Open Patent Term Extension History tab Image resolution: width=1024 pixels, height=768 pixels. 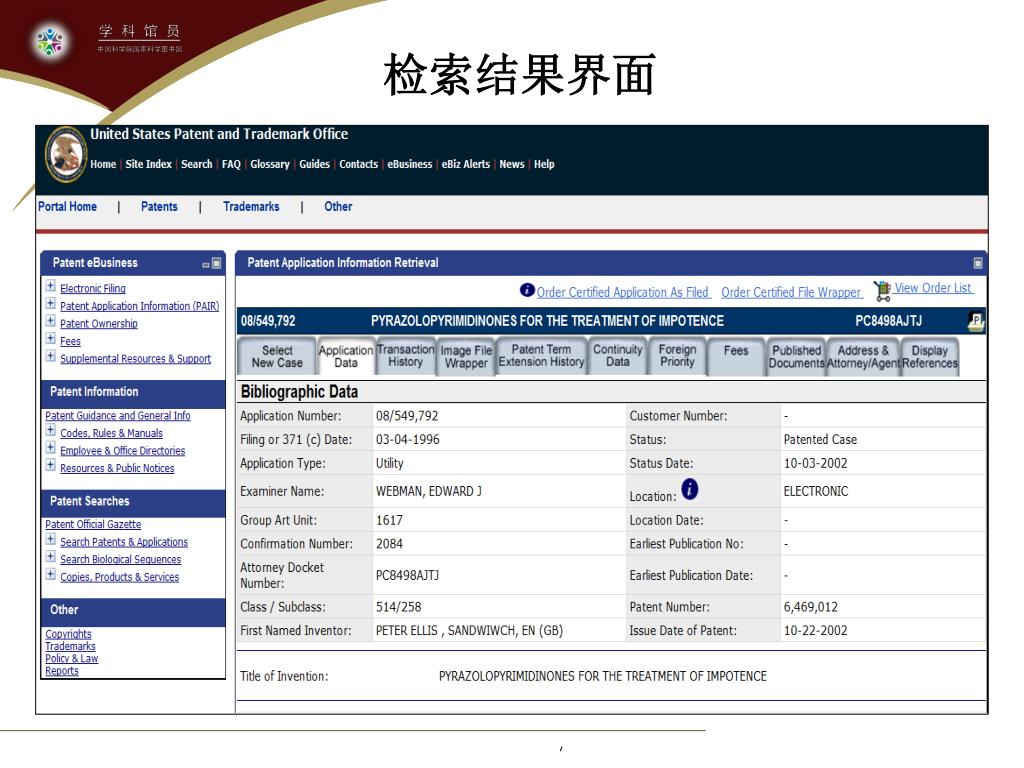pyautogui.click(x=541, y=357)
